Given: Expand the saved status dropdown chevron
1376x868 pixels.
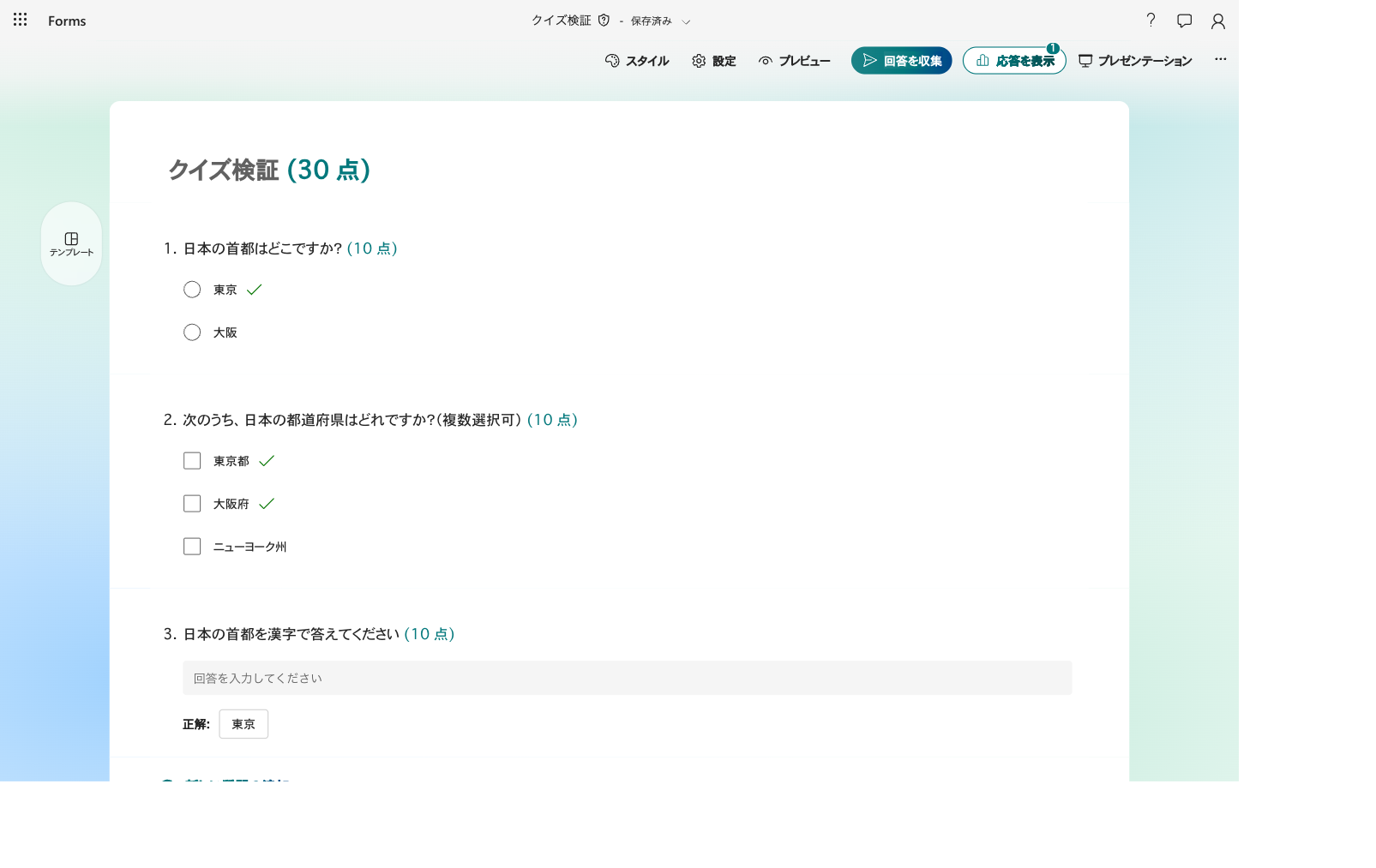Looking at the screenshot, I should coord(686,21).
